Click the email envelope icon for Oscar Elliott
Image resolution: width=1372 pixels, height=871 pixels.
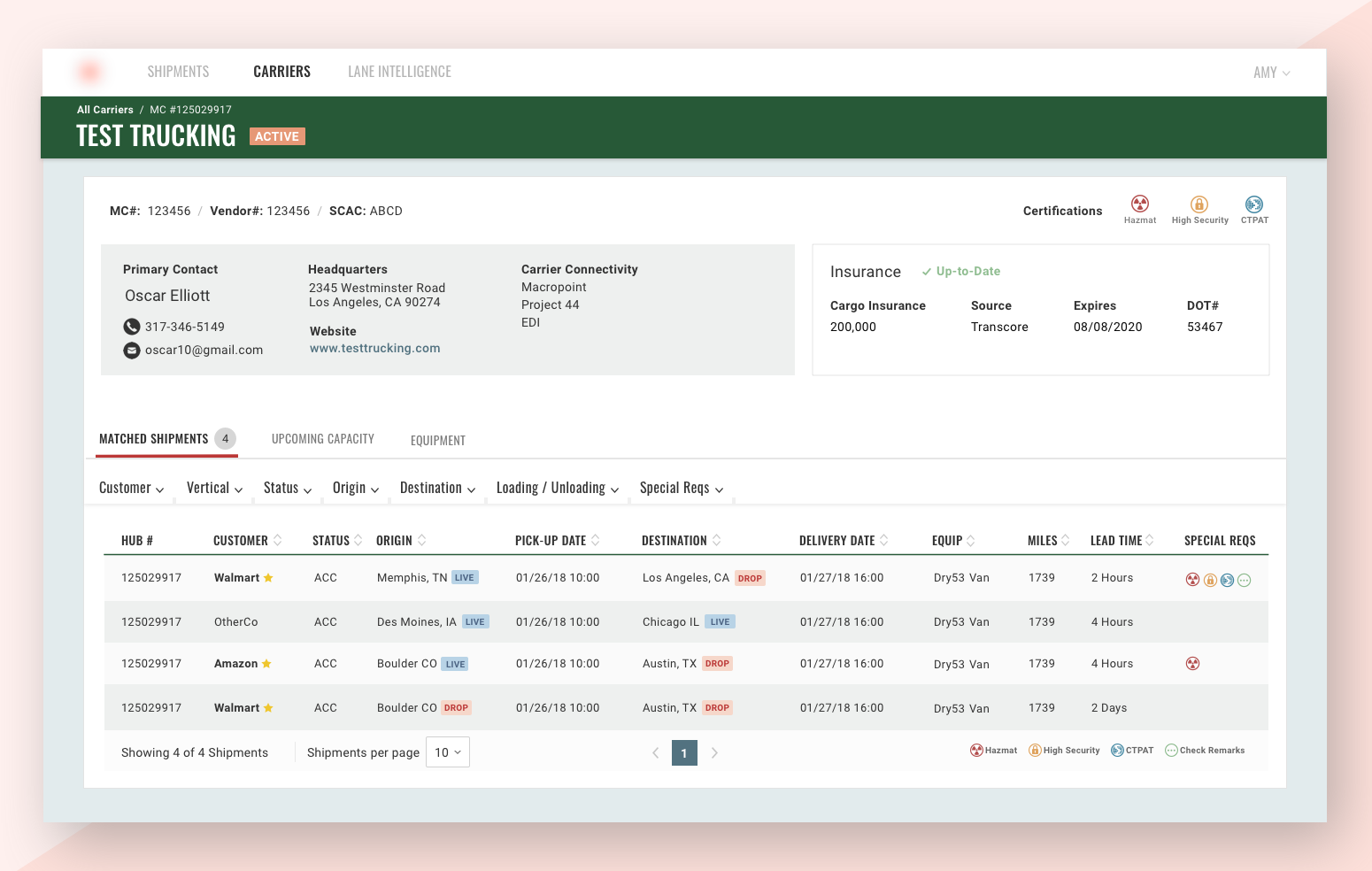(x=132, y=351)
